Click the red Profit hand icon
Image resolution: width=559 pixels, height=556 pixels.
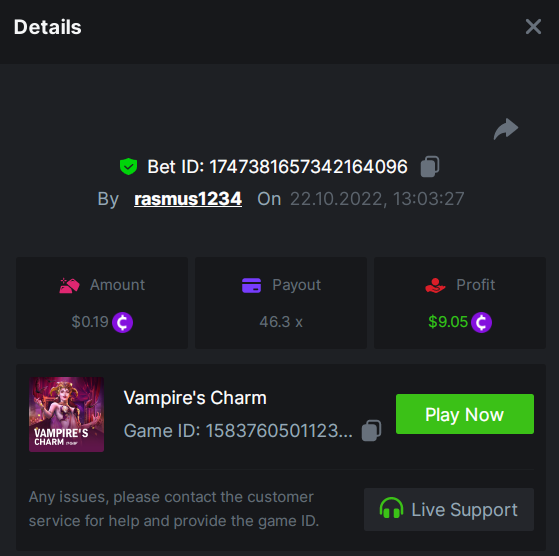(435, 285)
